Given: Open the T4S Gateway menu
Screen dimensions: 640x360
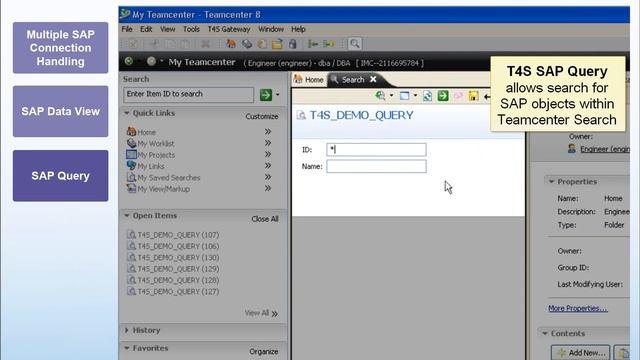Looking at the screenshot, I should pyautogui.click(x=229, y=29).
